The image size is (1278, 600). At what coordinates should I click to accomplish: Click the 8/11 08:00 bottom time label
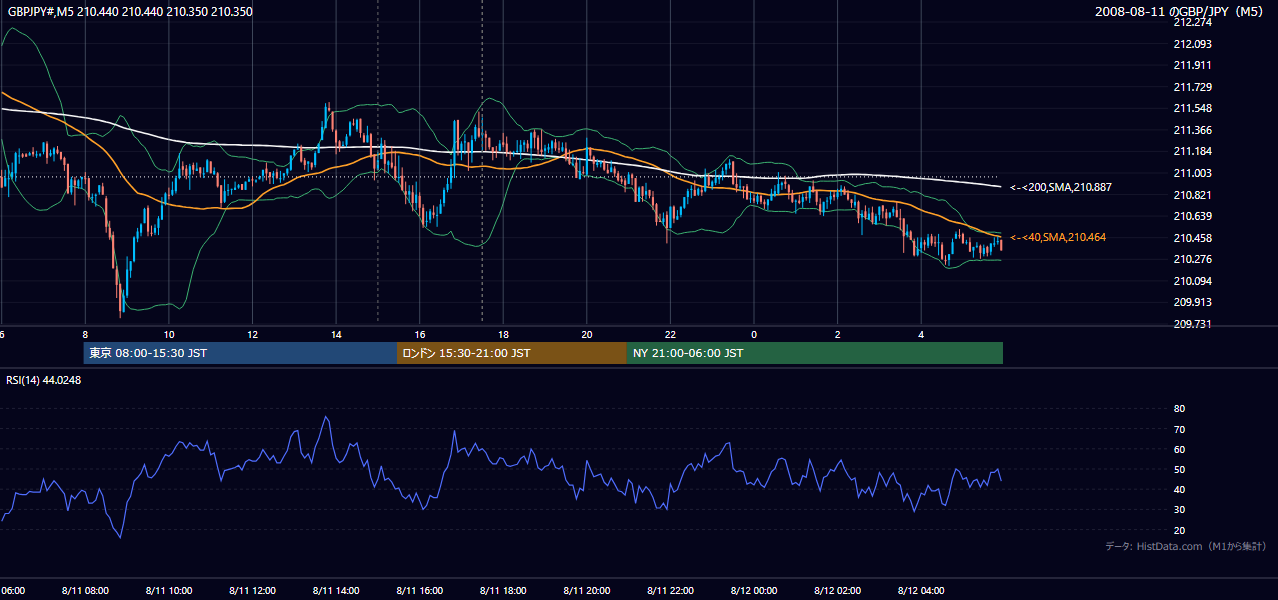(84, 590)
